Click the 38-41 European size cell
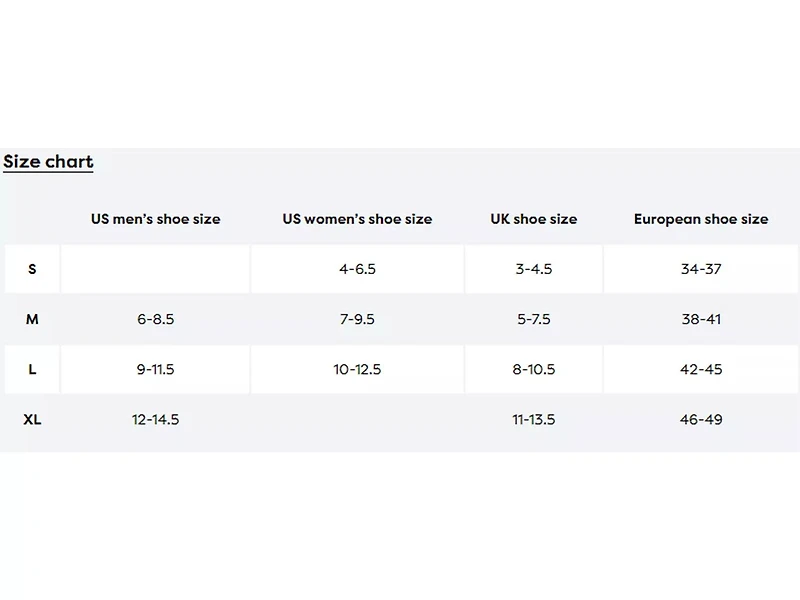The width and height of the screenshot is (800, 600). click(x=701, y=319)
